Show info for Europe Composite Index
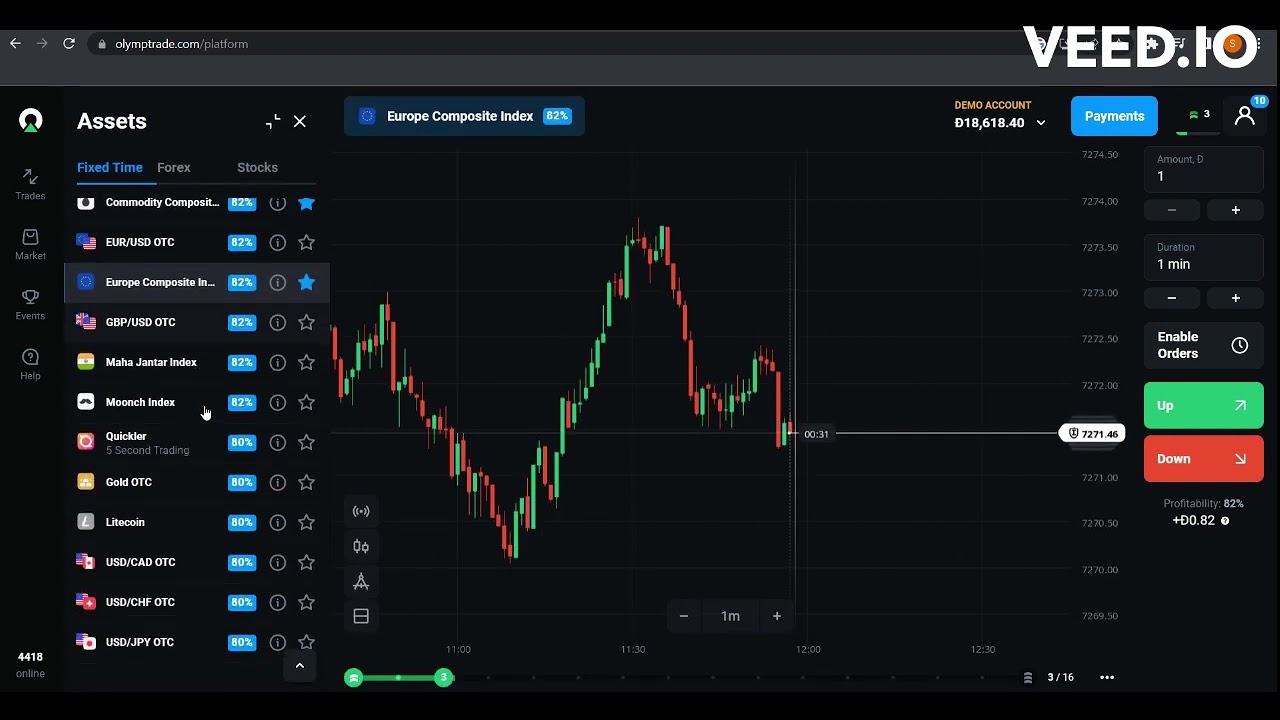This screenshot has width=1280, height=720. click(x=278, y=282)
